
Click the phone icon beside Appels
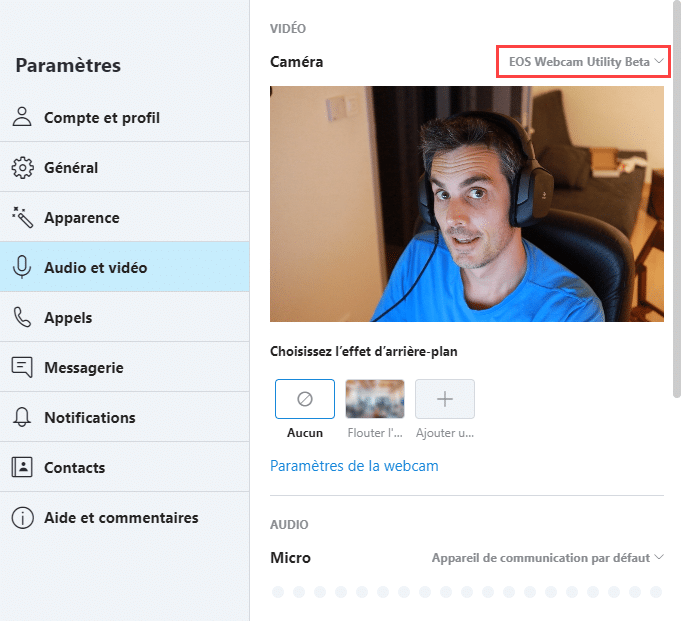tap(22, 317)
